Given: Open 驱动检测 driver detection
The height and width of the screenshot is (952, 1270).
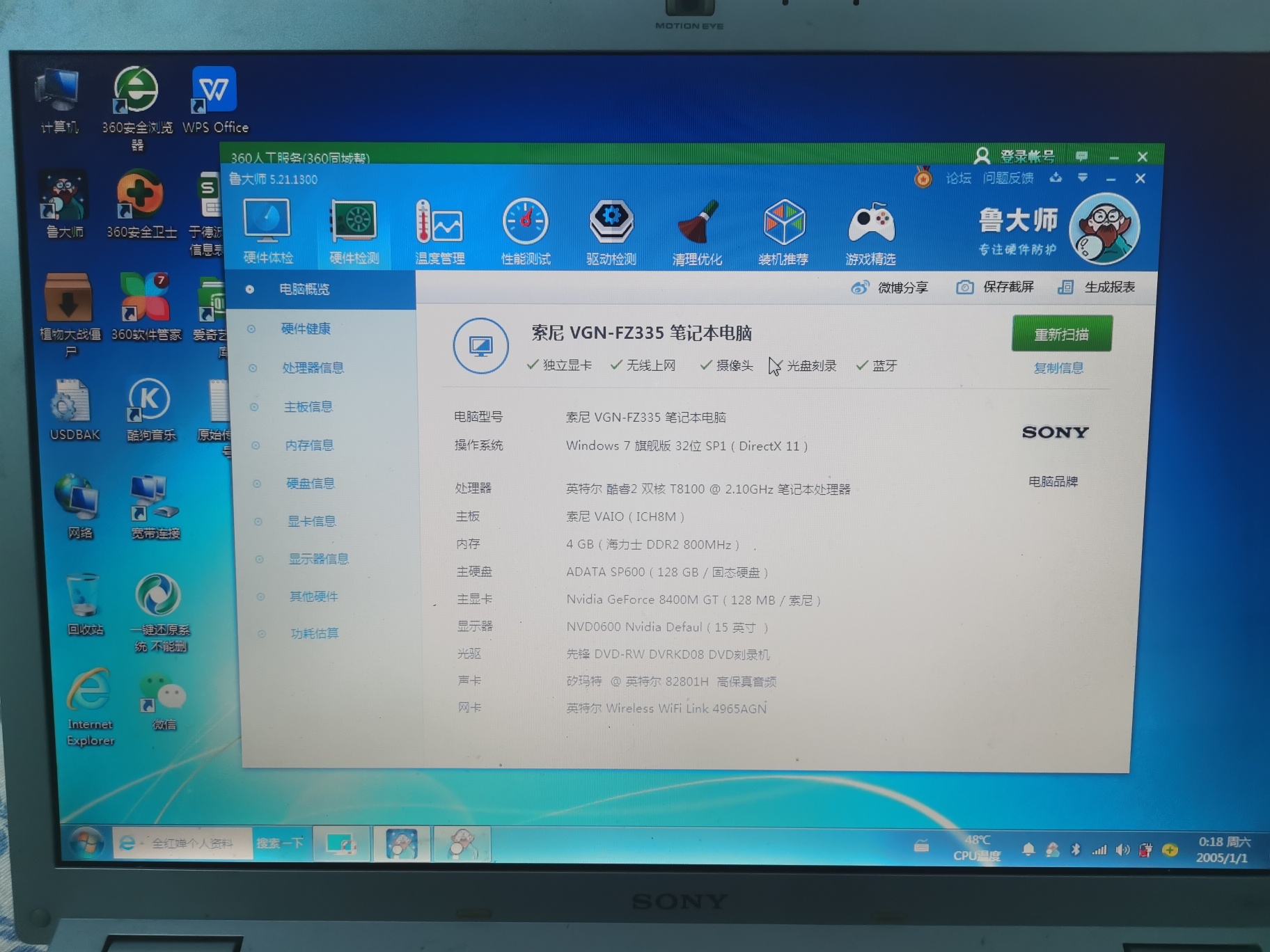Looking at the screenshot, I should (x=611, y=232).
